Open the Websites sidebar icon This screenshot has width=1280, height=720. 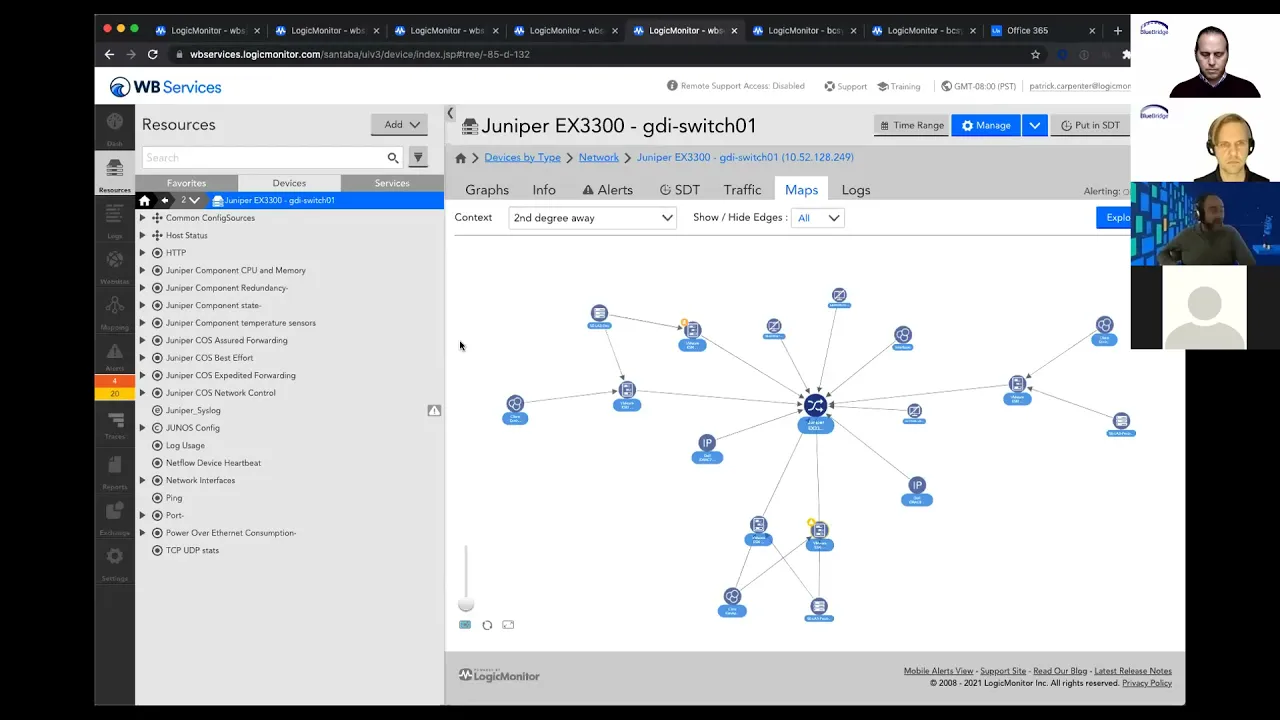pyautogui.click(x=115, y=266)
